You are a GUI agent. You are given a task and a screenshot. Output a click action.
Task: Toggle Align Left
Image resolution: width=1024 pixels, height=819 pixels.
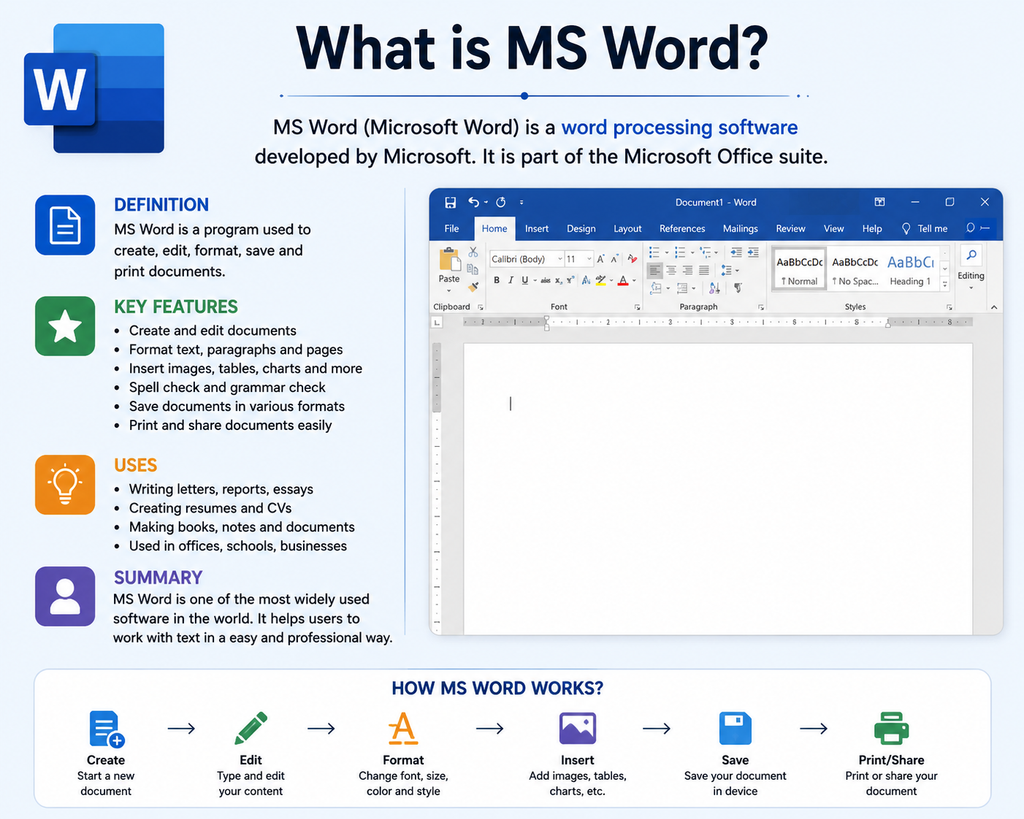655,270
